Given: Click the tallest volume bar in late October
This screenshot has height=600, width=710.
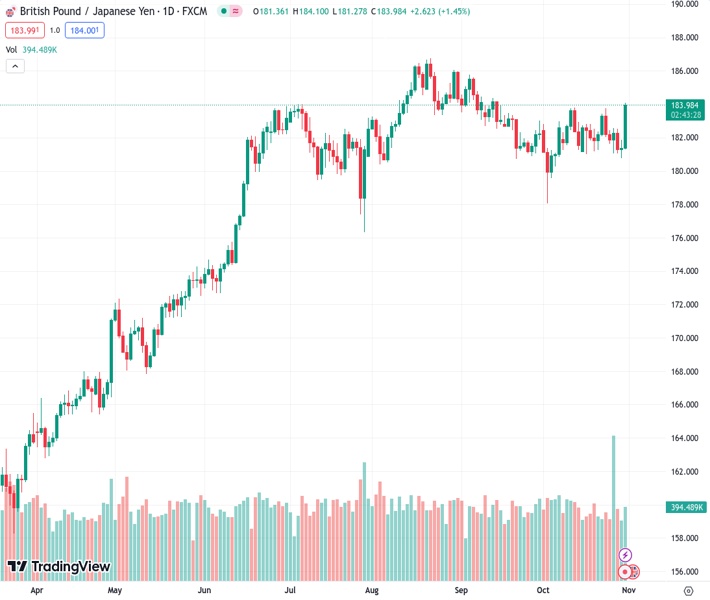Looking at the screenshot, I should click(613, 500).
